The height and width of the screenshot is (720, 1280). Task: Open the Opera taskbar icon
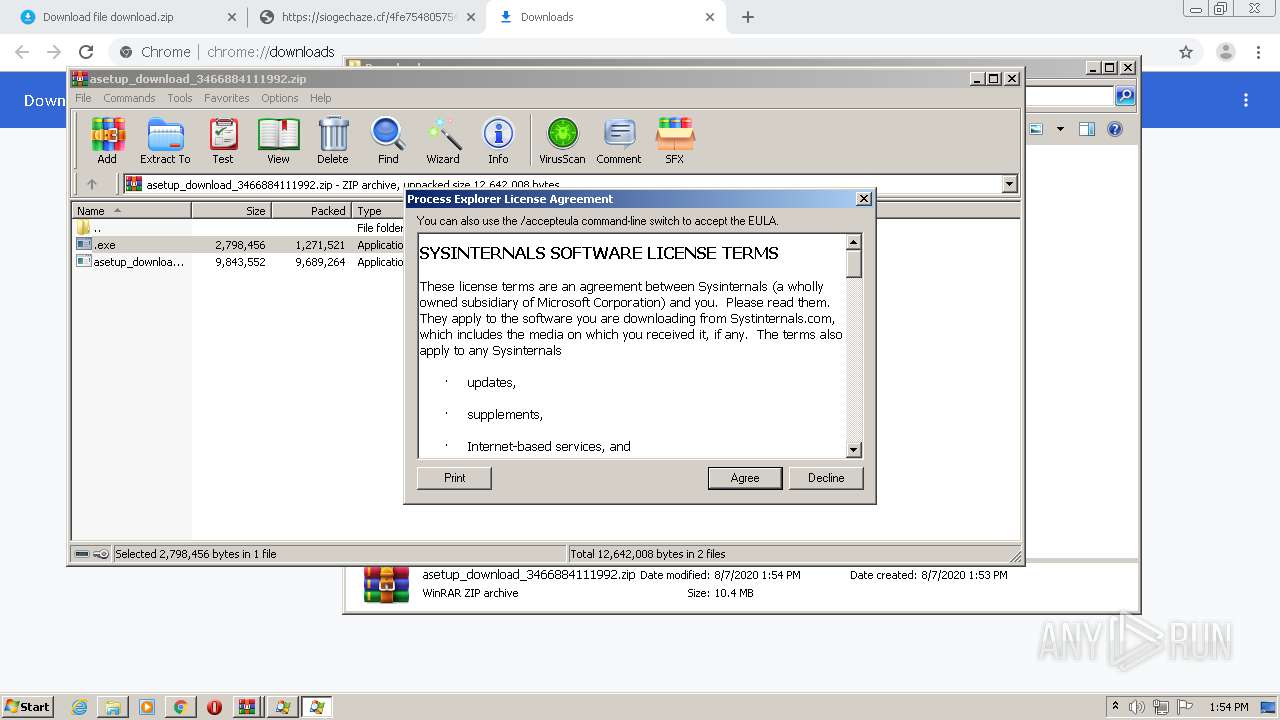(214, 707)
